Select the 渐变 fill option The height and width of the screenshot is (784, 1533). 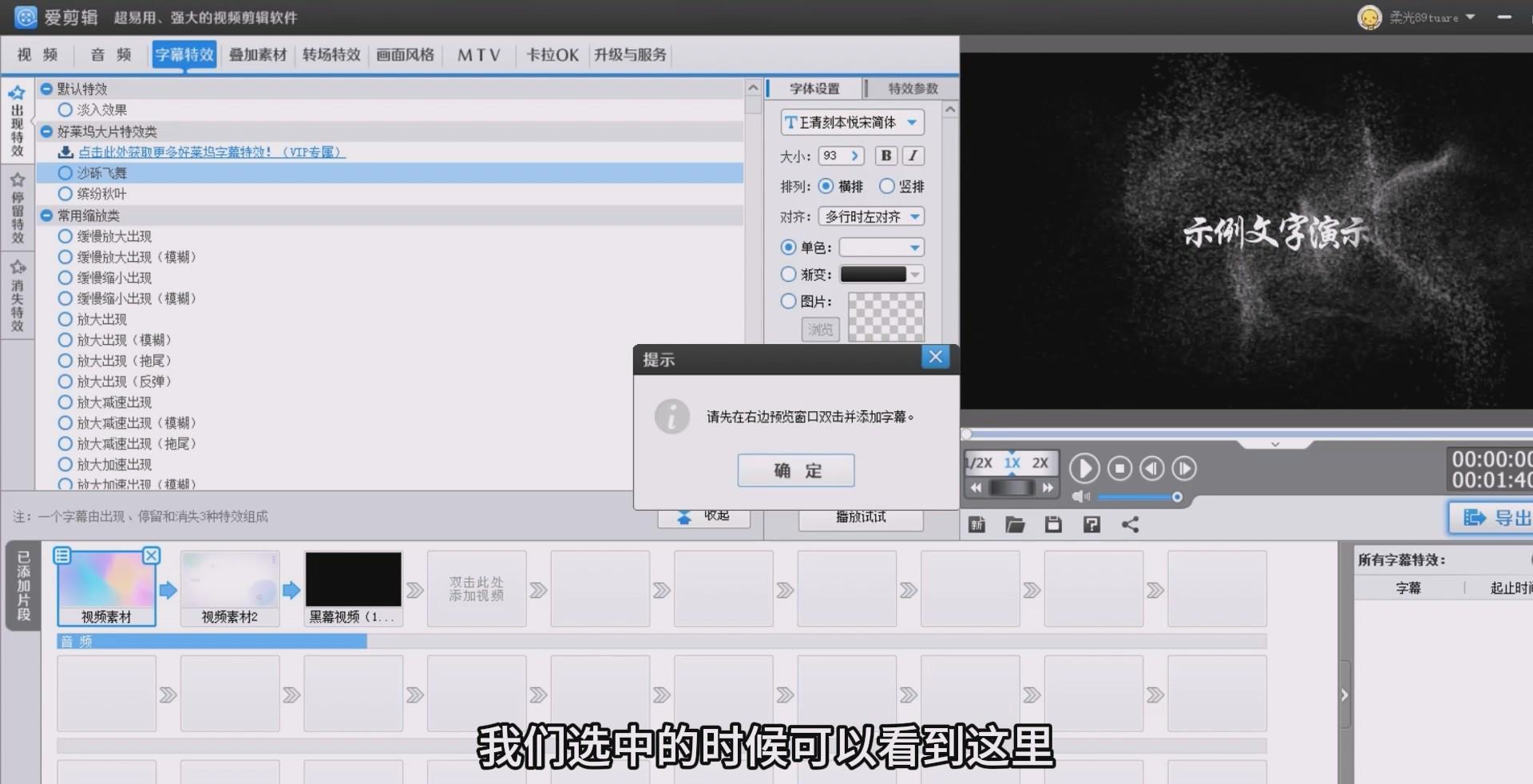[x=788, y=274]
